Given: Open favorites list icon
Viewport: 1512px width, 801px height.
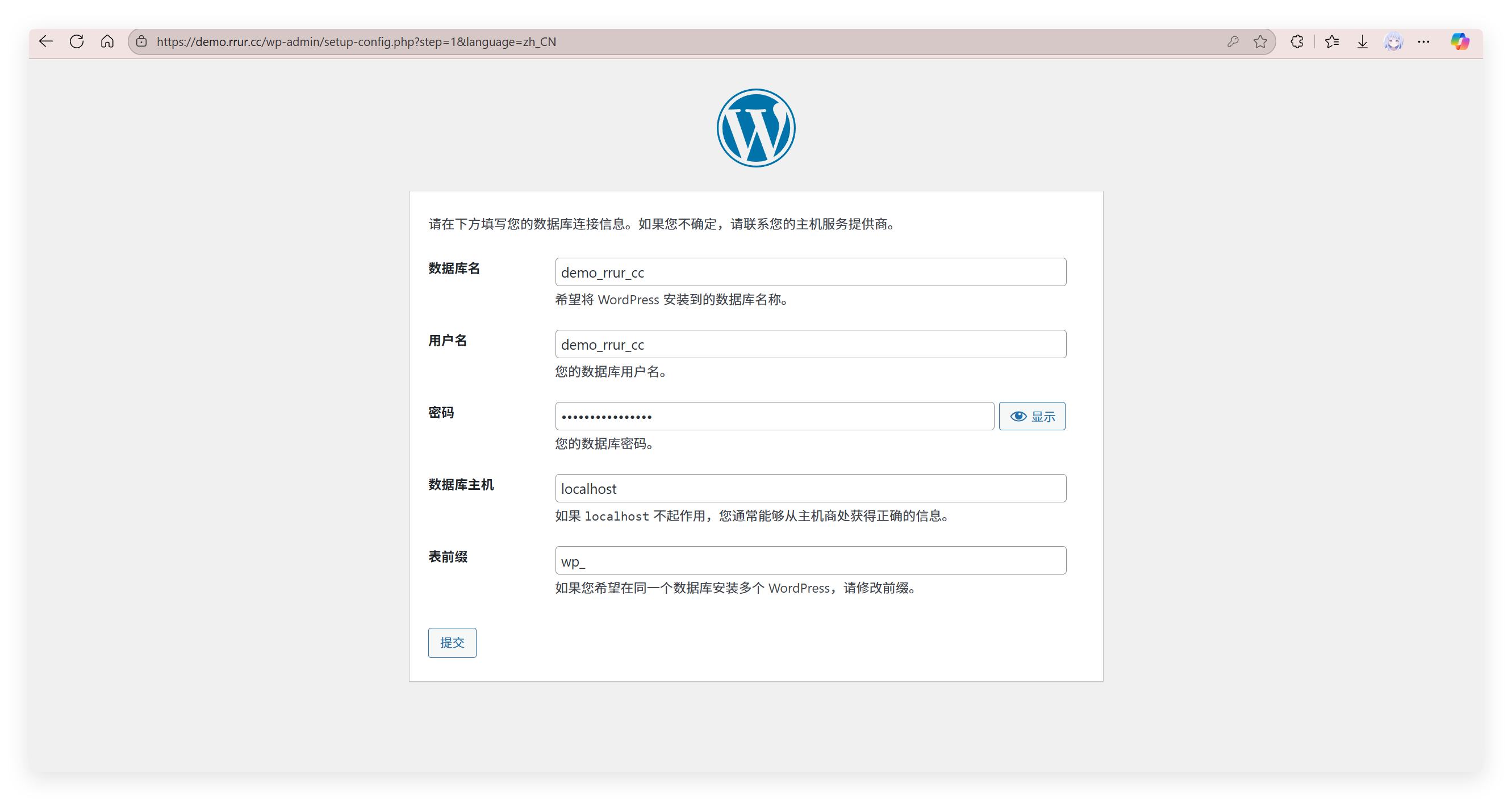Looking at the screenshot, I should tap(1332, 41).
